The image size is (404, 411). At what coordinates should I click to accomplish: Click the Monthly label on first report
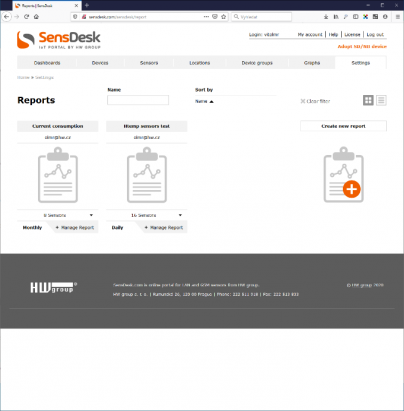(x=32, y=227)
